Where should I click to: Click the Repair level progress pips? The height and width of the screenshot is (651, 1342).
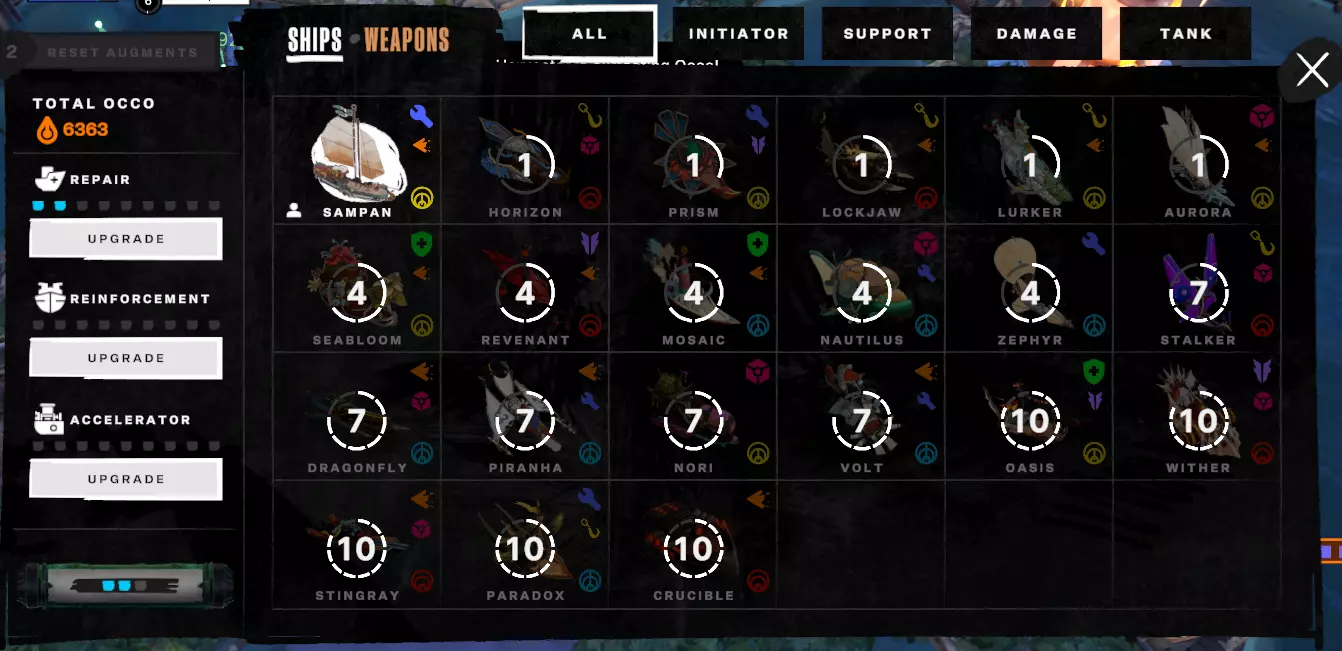[125, 206]
